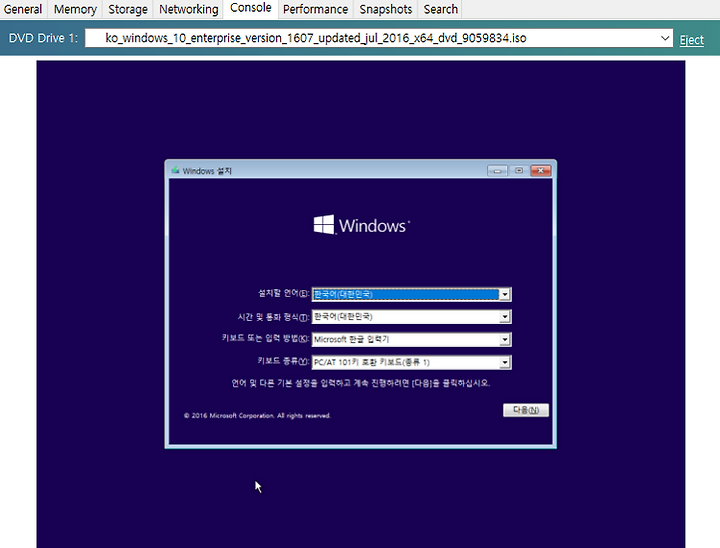This screenshot has width=720, height=548.
Task: Click the Microsoft copyright text
Action: point(257,416)
